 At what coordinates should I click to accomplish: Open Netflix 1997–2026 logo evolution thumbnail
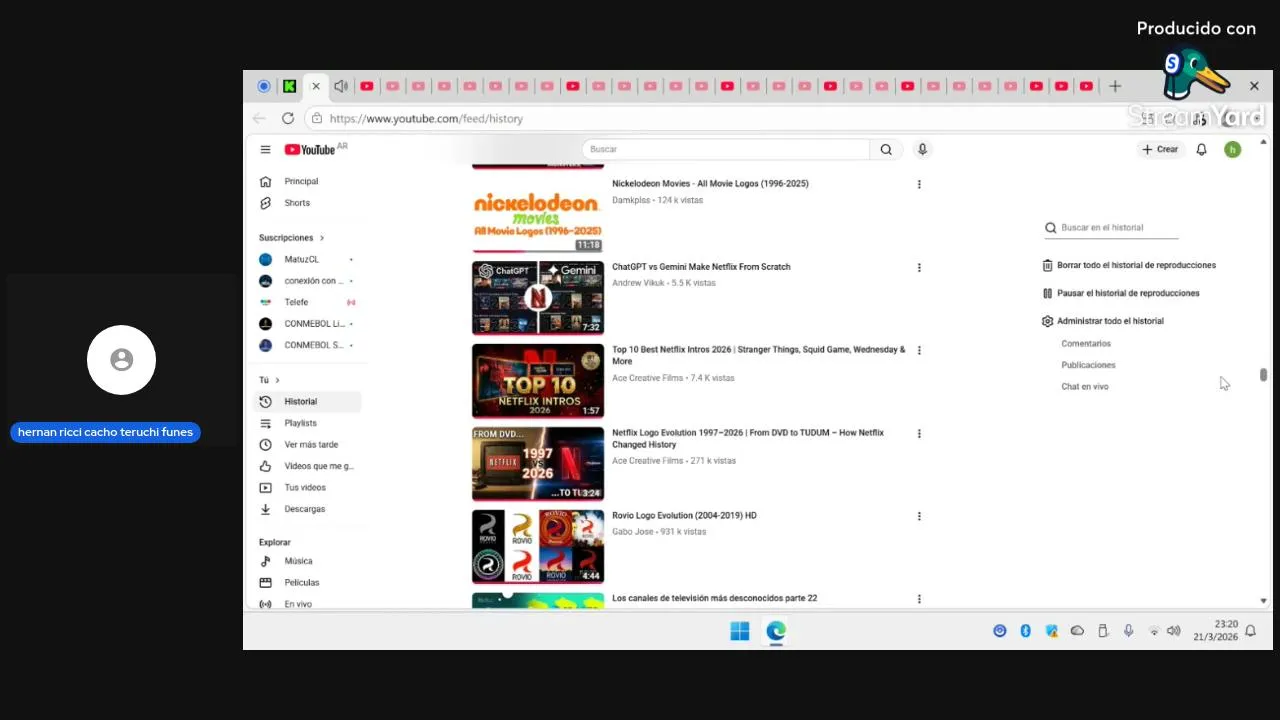click(x=538, y=464)
